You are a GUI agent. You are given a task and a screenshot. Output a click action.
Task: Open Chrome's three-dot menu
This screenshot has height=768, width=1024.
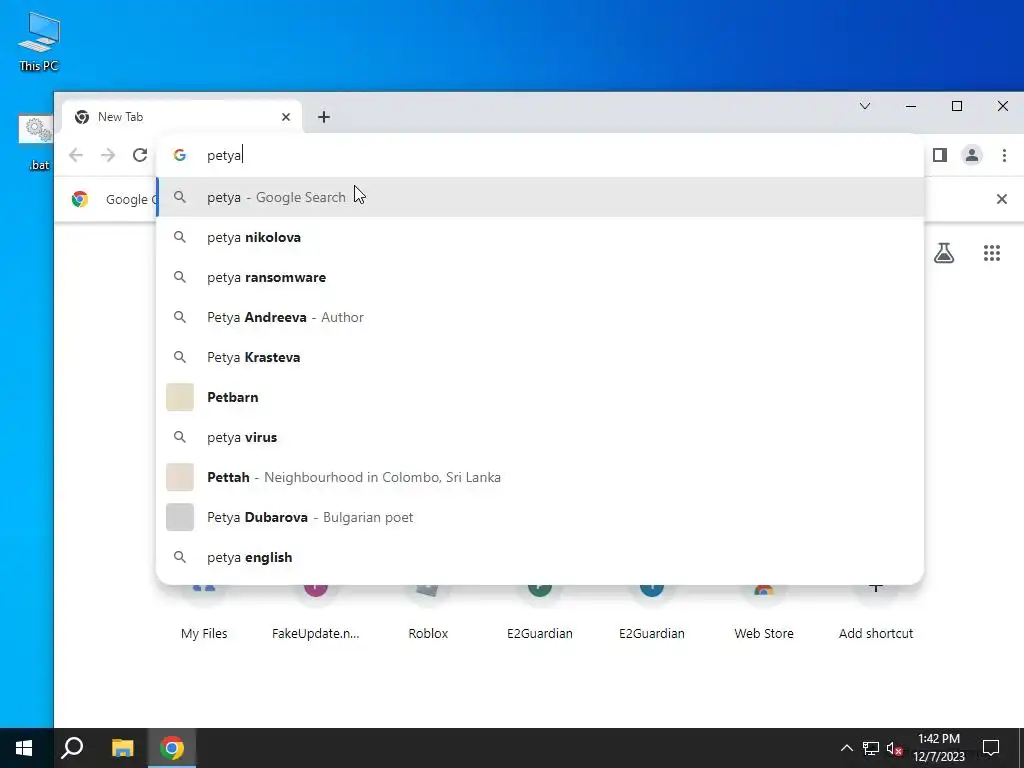(x=1004, y=155)
